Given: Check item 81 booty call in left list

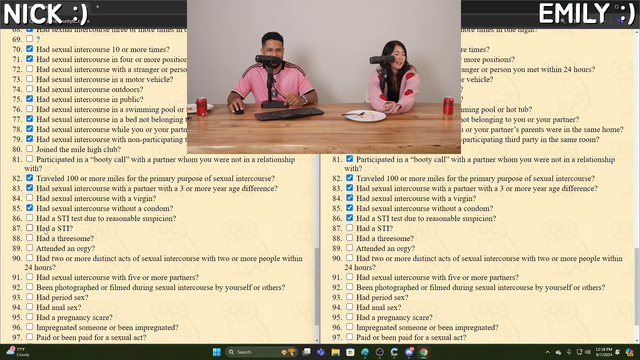Looking at the screenshot, I should [29, 159].
